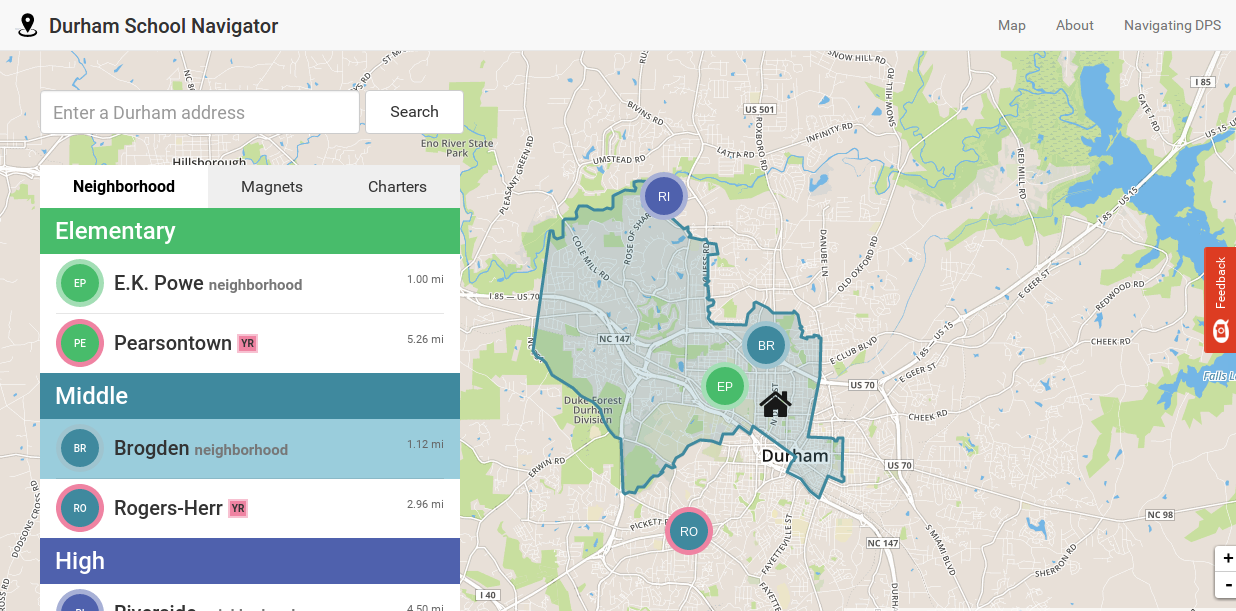Open the Map page from the navbar
This screenshot has height=611, width=1236.
[x=1012, y=25]
